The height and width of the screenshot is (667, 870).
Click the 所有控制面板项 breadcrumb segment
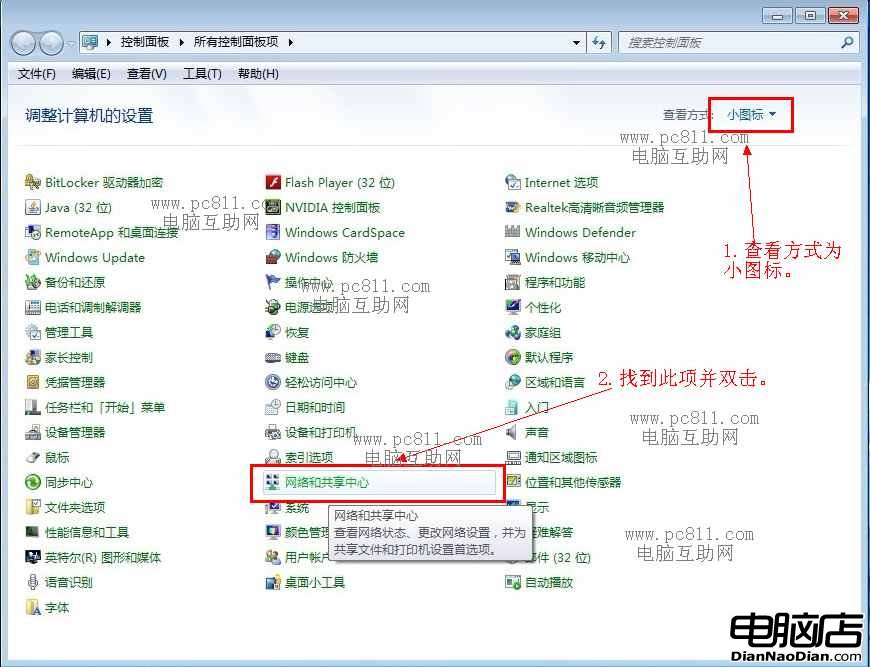(x=236, y=42)
